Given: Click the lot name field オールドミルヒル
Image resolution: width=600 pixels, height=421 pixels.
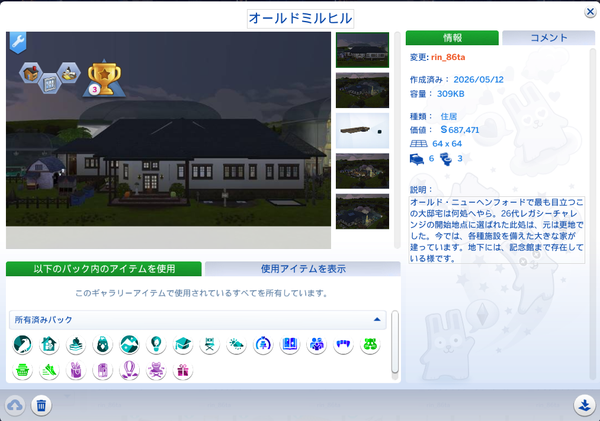Looking at the screenshot, I should click(300, 18).
